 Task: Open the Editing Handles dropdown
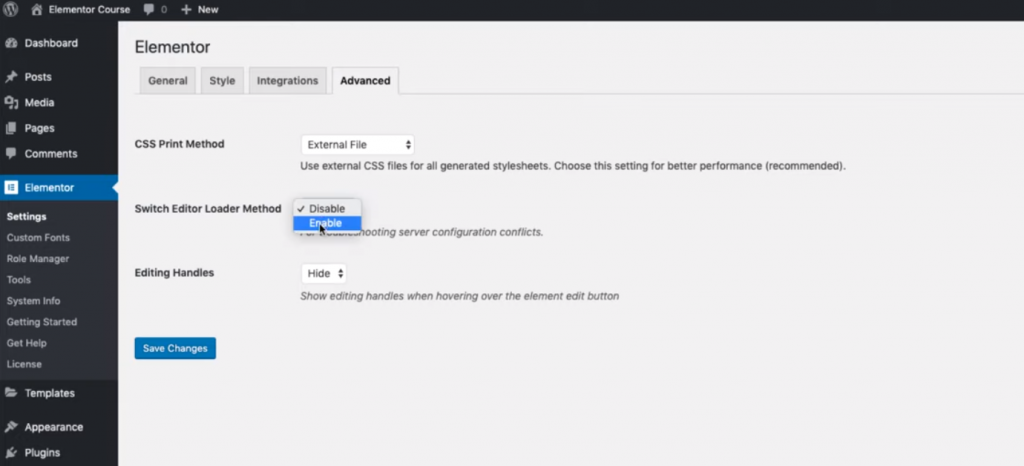point(324,273)
